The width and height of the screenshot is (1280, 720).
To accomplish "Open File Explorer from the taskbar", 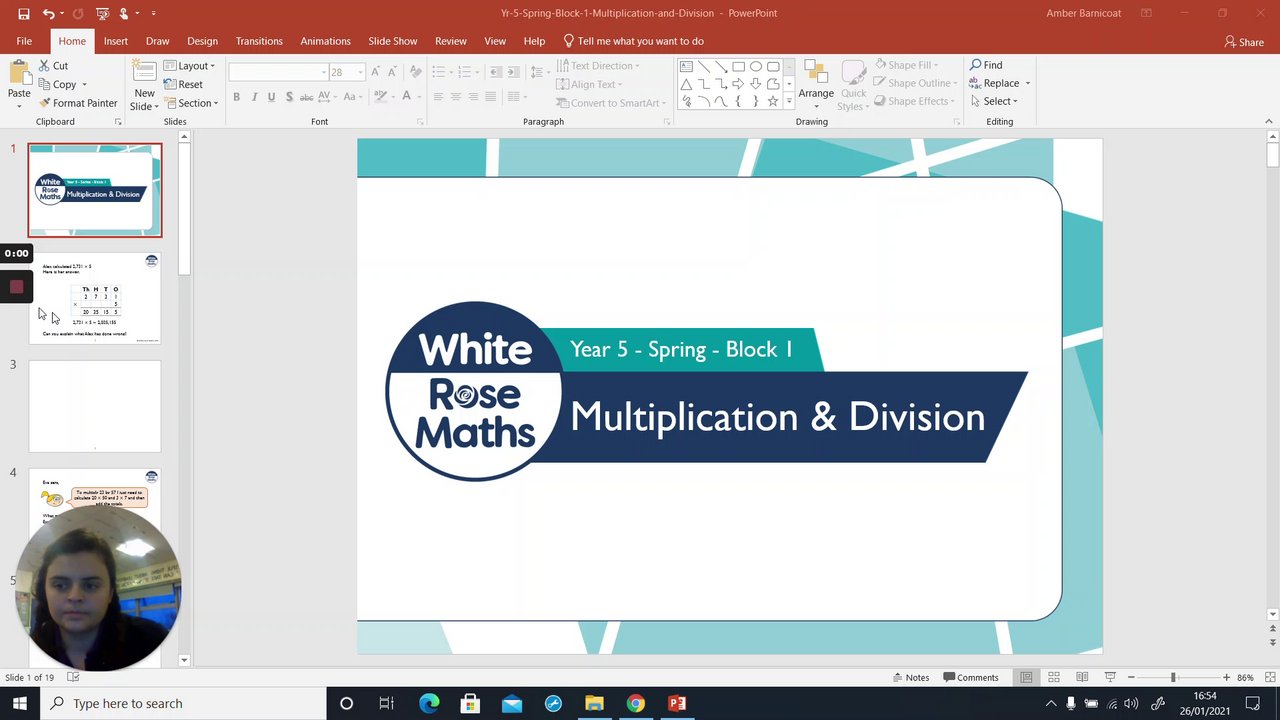I will point(594,703).
